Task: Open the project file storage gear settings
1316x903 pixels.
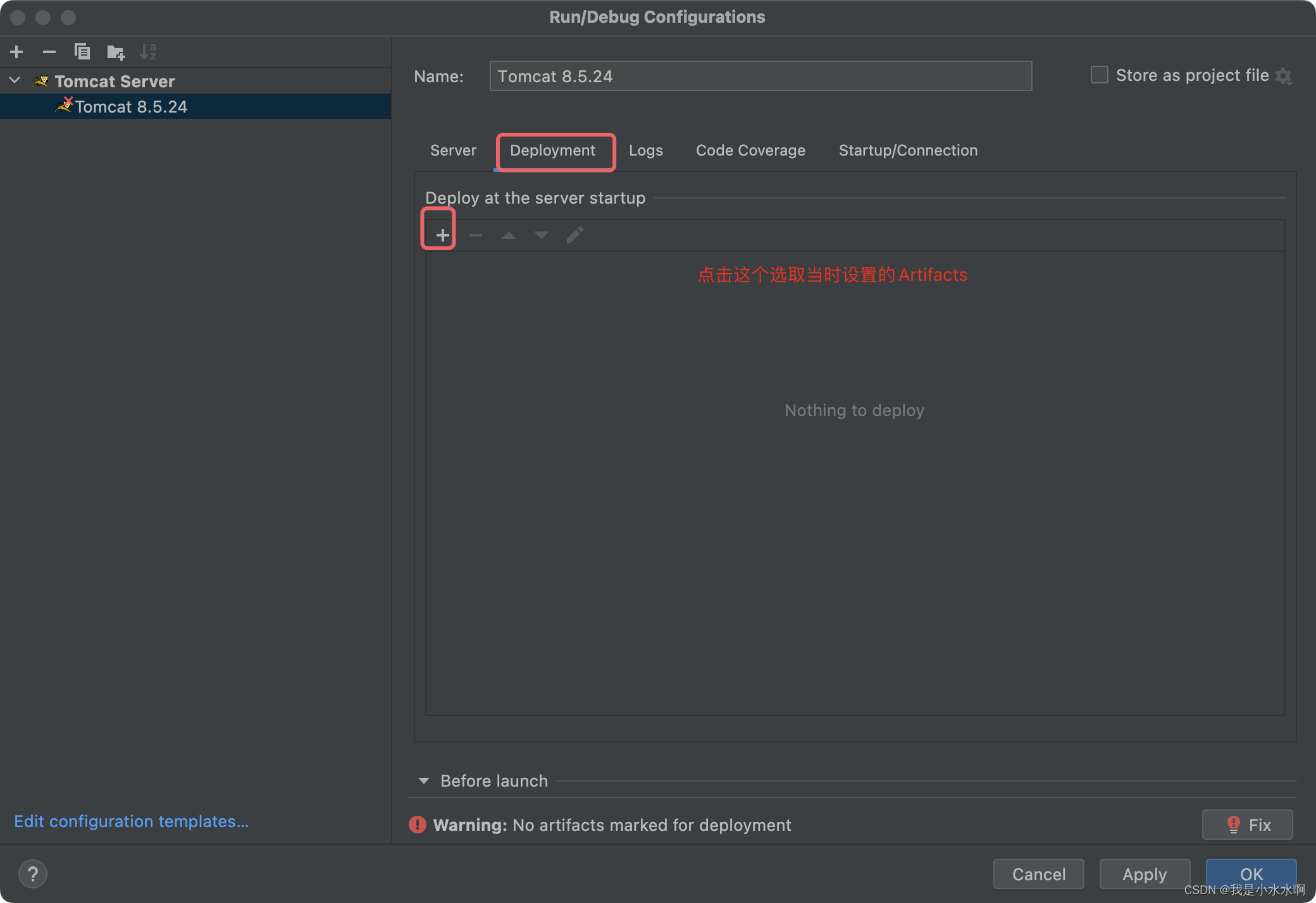Action: point(1284,76)
